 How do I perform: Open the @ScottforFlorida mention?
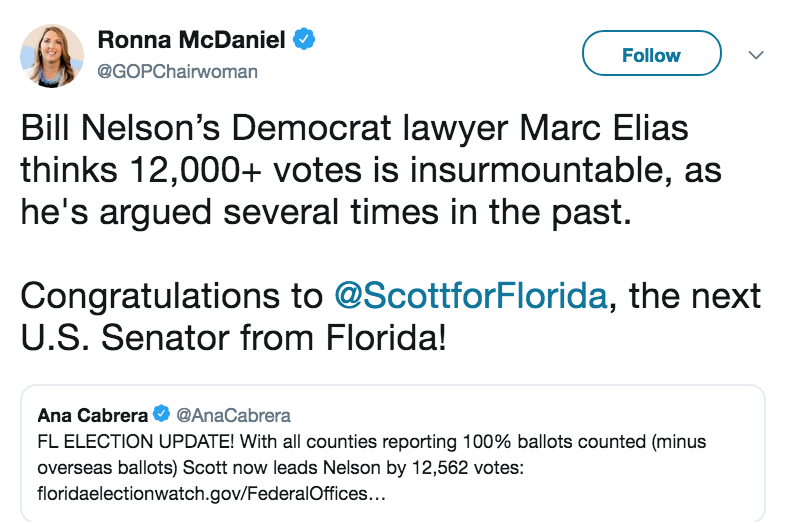coord(471,295)
